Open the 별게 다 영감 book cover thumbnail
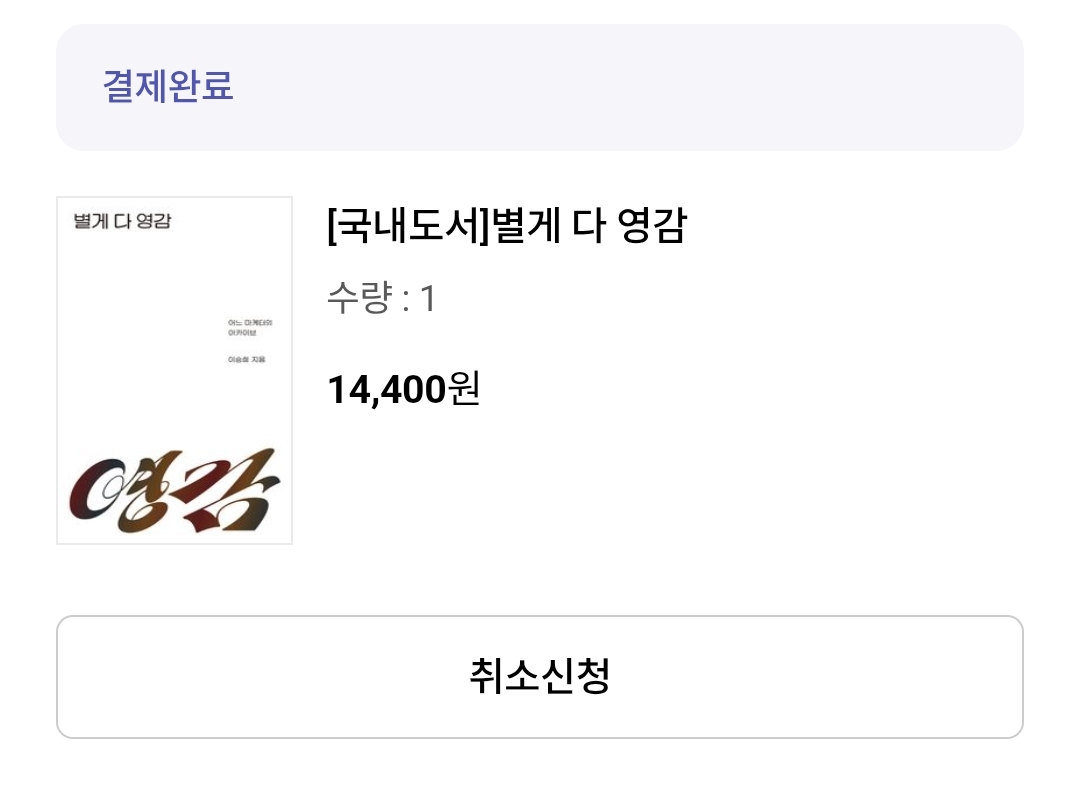Image resolution: width=1076 pixels, height=792 pixels. (174, 371)
